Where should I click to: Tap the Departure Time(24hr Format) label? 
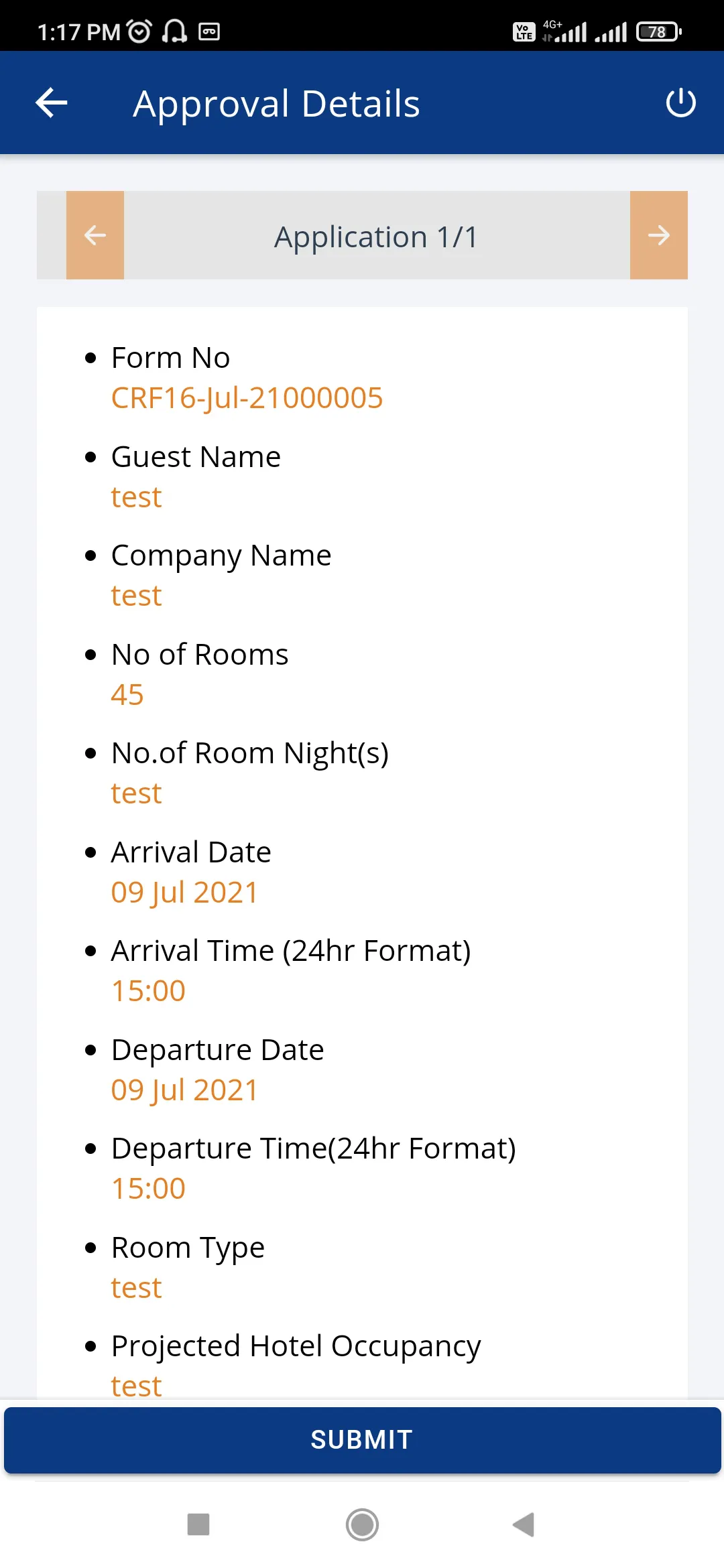pyautogui.click(x=314, y=1149)
